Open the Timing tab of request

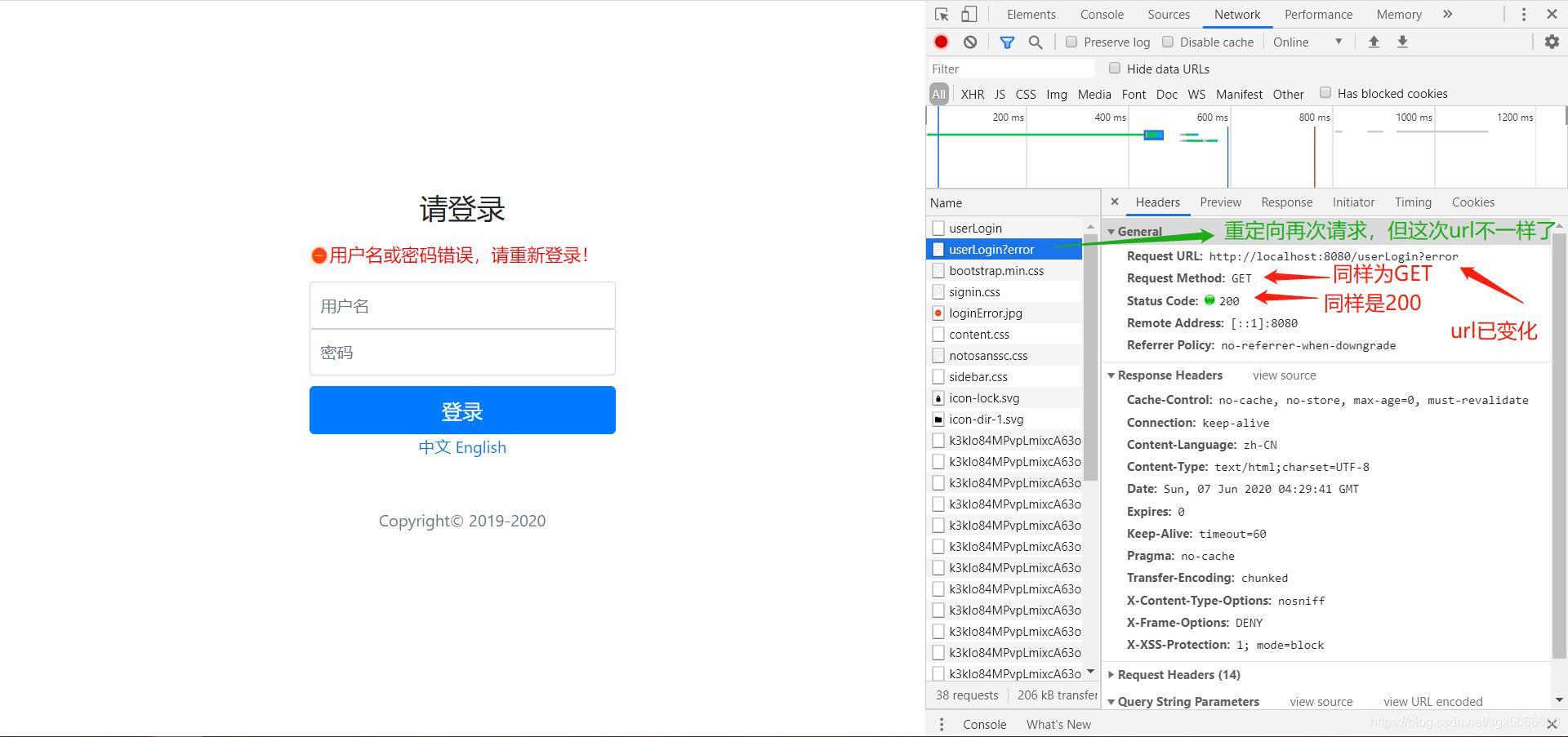pos(1413,202)
